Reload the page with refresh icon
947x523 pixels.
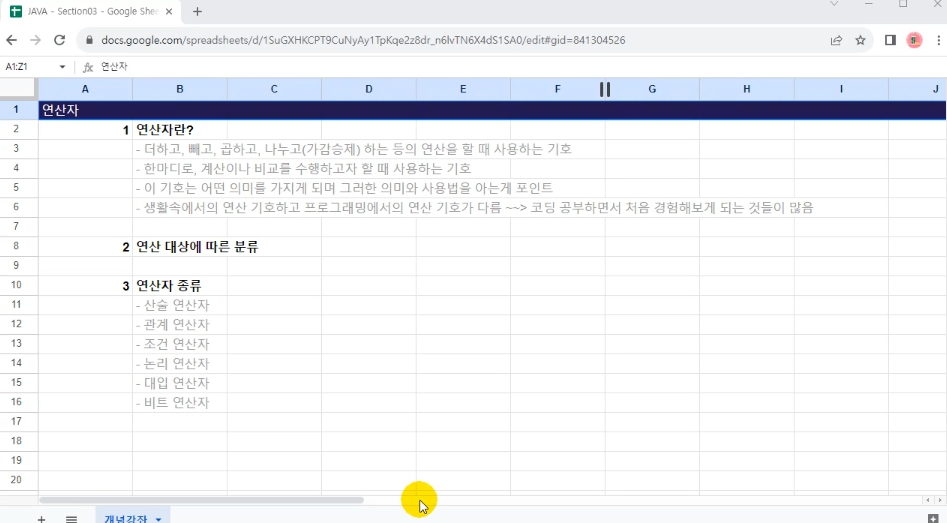coord(59,41)
